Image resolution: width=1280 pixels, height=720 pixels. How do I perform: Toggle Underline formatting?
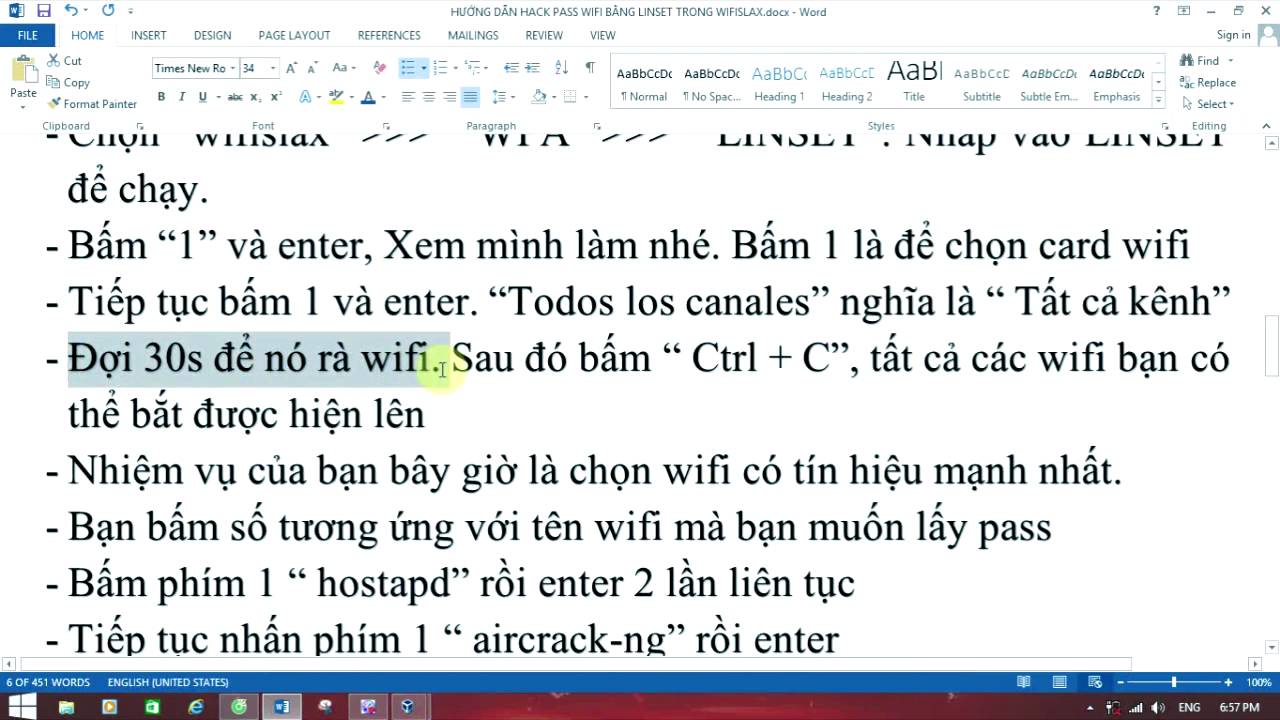click(x=203, y=97)
